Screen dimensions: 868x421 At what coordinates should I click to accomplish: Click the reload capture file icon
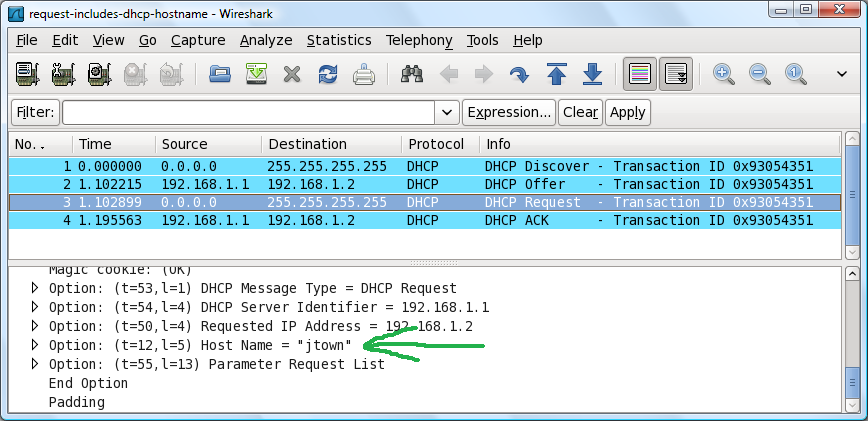click(x=328, y=74)
